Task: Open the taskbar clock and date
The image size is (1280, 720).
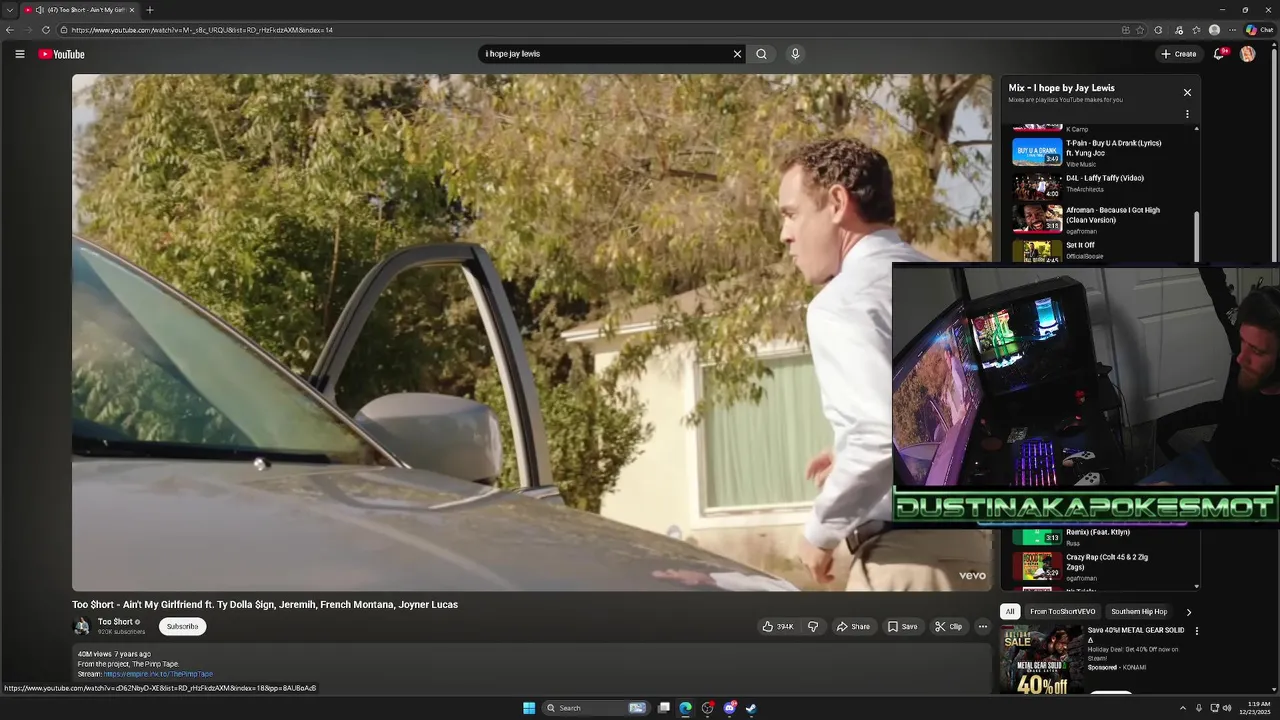Action: pyautogui.click(x=1257, y=708)
